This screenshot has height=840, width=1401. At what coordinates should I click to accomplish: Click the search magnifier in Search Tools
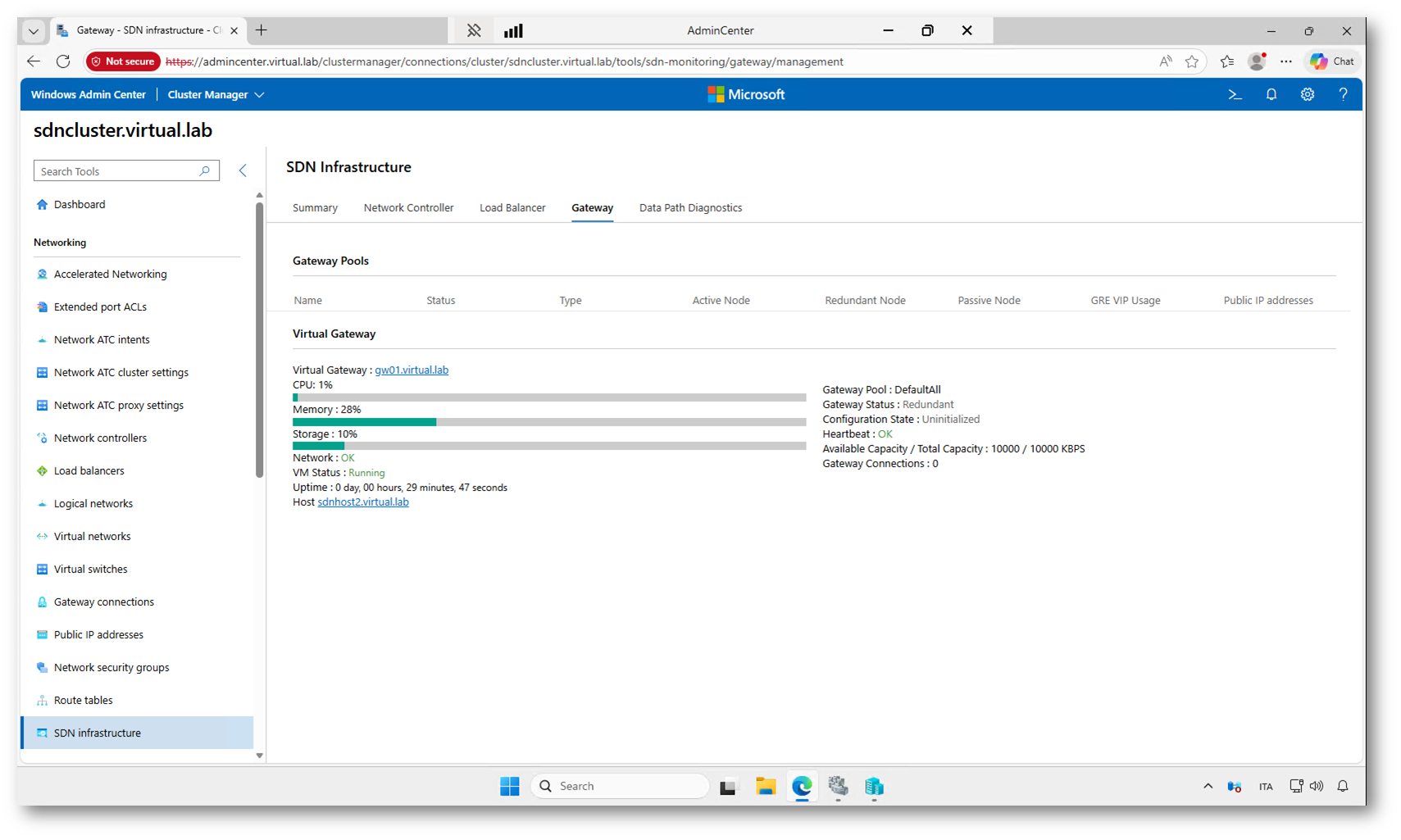click(x=205, y=171)
